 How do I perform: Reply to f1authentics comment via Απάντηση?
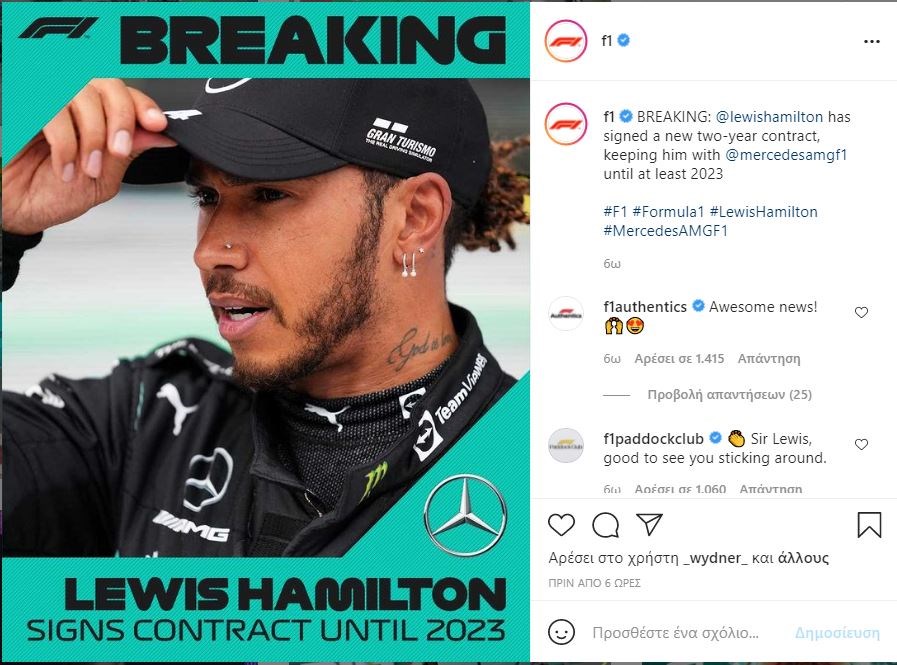(x=769, y=359)
